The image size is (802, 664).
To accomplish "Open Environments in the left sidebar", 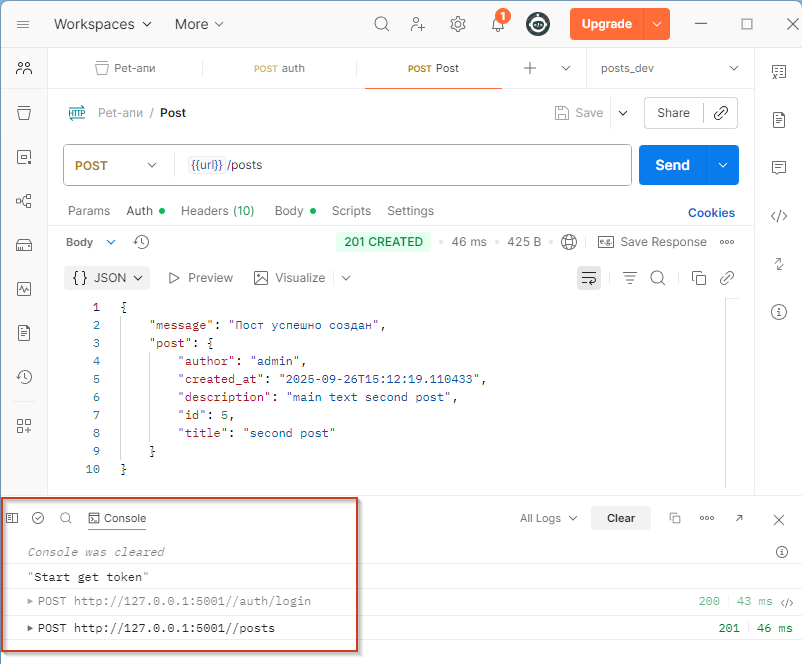I will coord(24,157).
